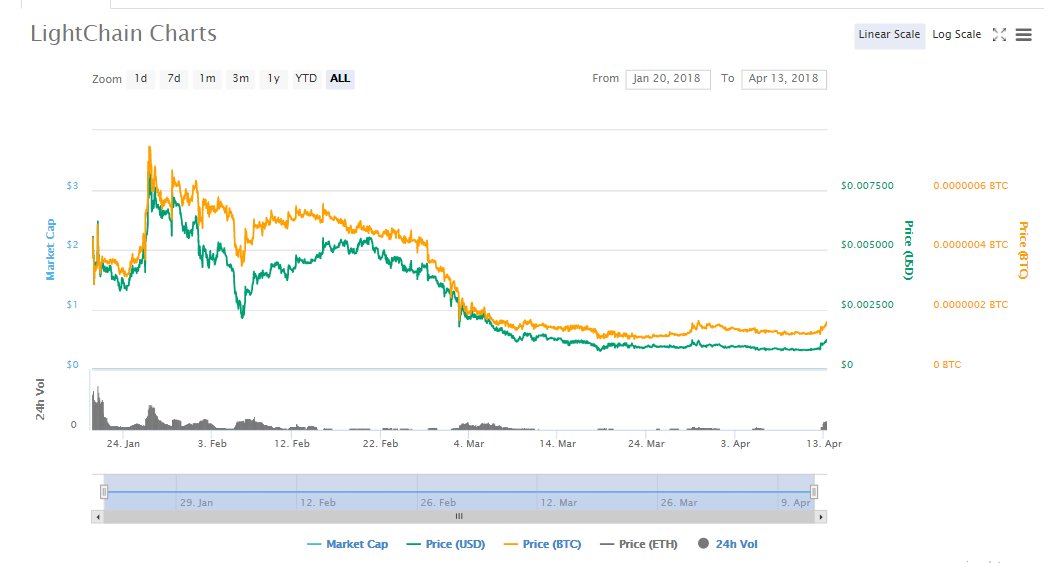Select the 1m zoom range
This screenshot has width=1057, height=563.
click(207, 78)
